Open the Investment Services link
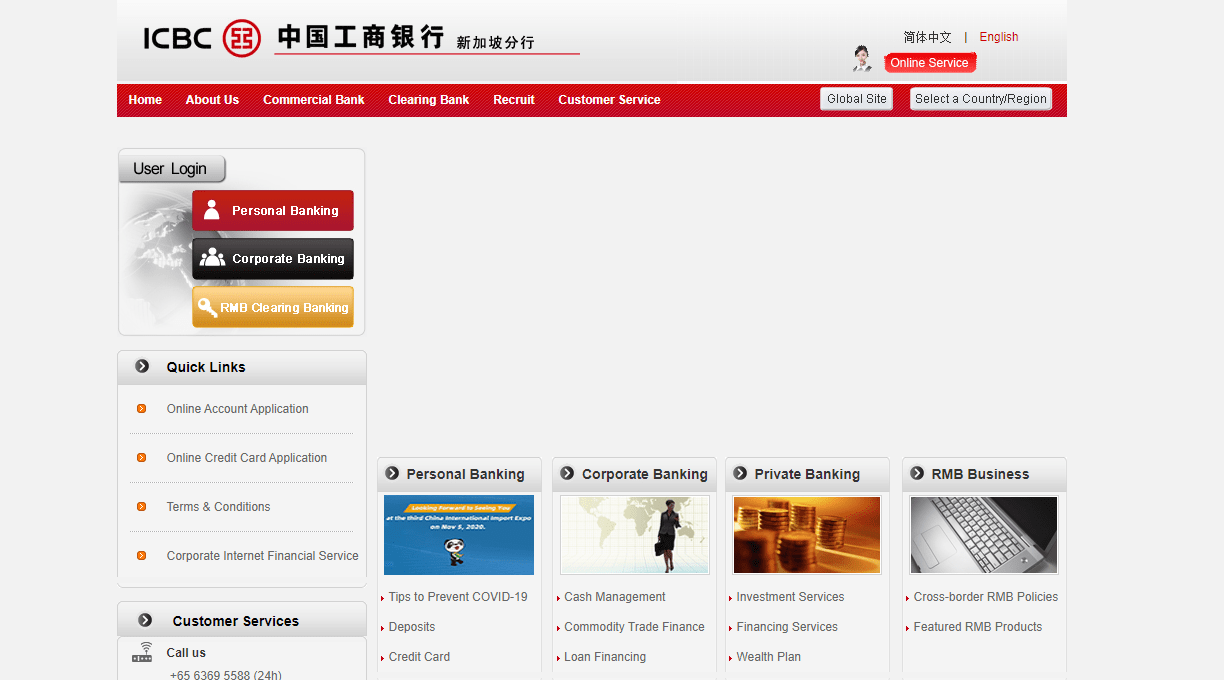The image size is (1224, 680). (x=790, y=597)
